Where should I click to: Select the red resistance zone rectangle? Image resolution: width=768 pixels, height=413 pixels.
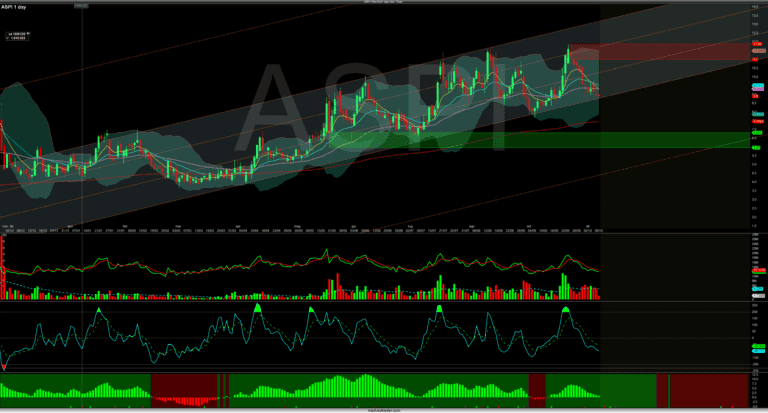(x=660, y=52)
